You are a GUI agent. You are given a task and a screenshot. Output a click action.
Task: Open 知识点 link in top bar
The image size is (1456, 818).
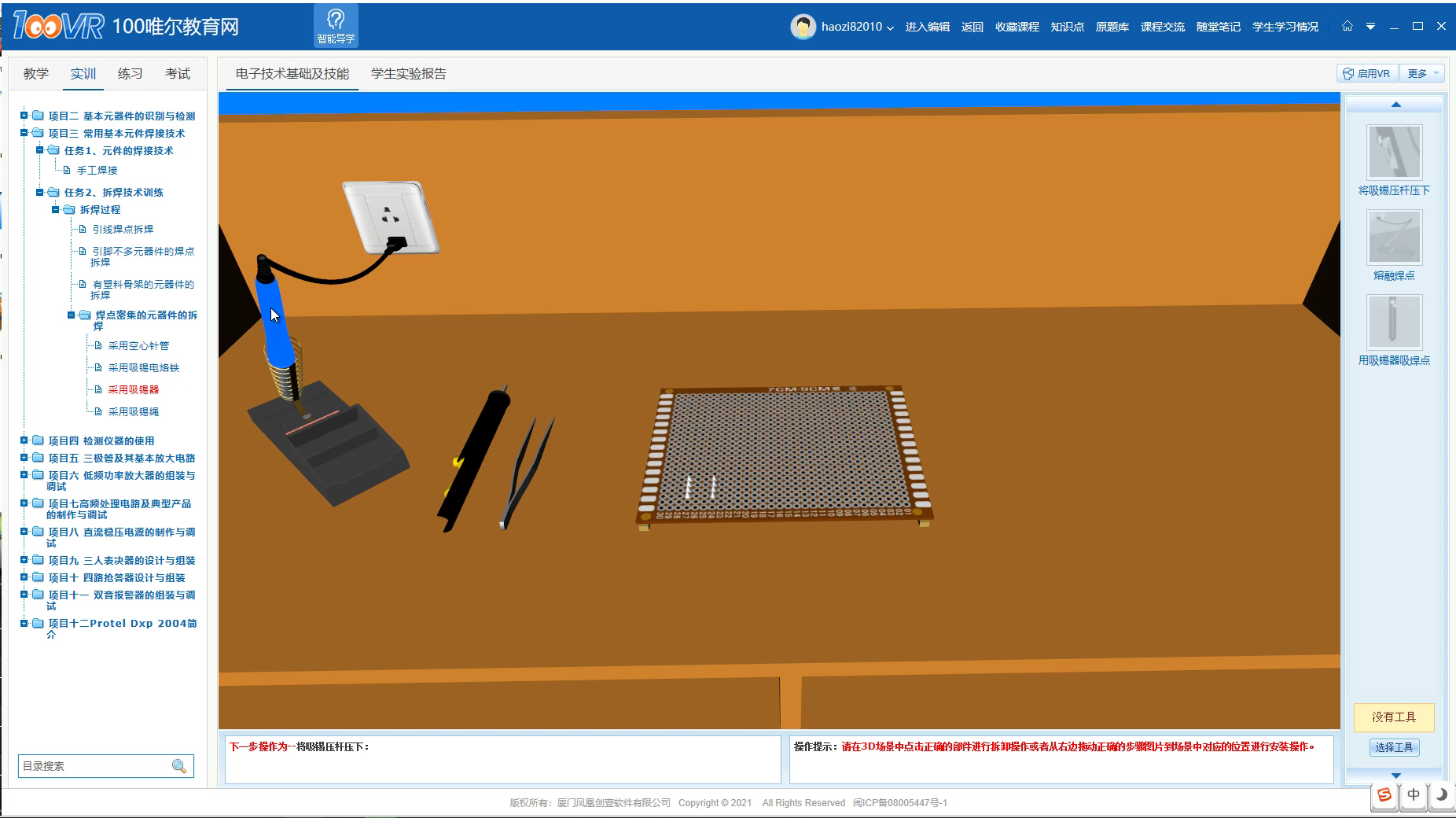click(1067, 27)
